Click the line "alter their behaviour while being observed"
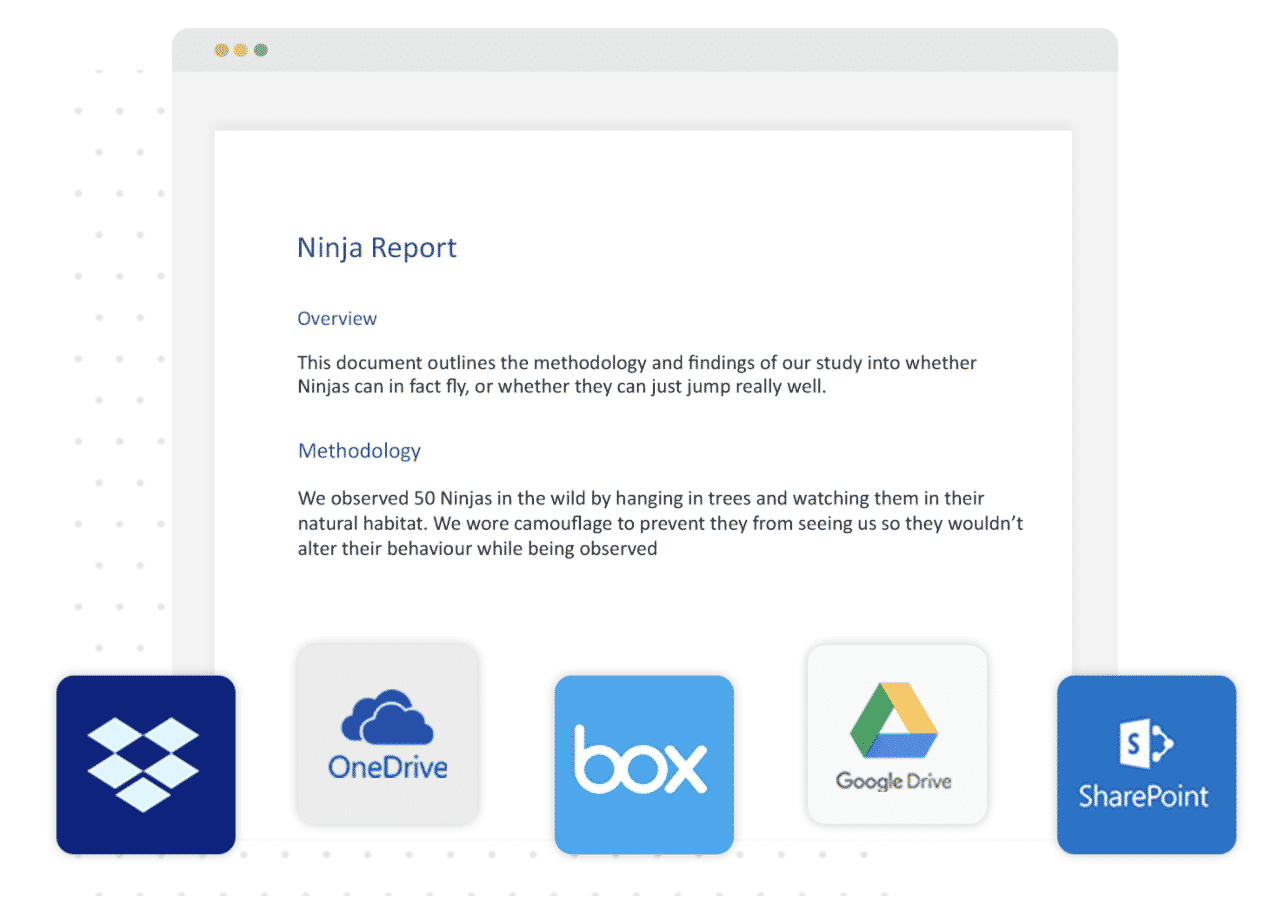This screenshot has height=900, width=1270. point(477,548)
